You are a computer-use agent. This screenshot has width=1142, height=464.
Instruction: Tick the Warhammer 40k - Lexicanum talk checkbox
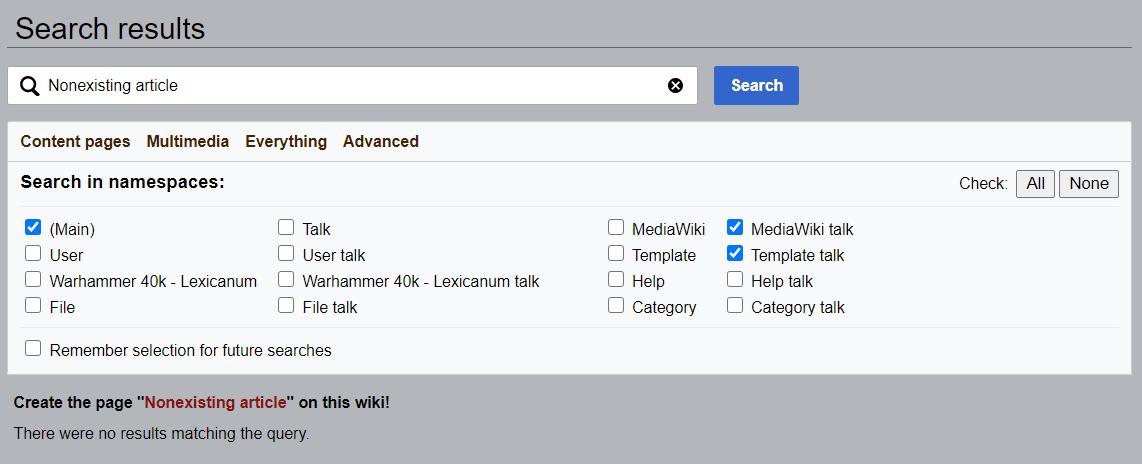pyautogui.click(x=287, y=280)
